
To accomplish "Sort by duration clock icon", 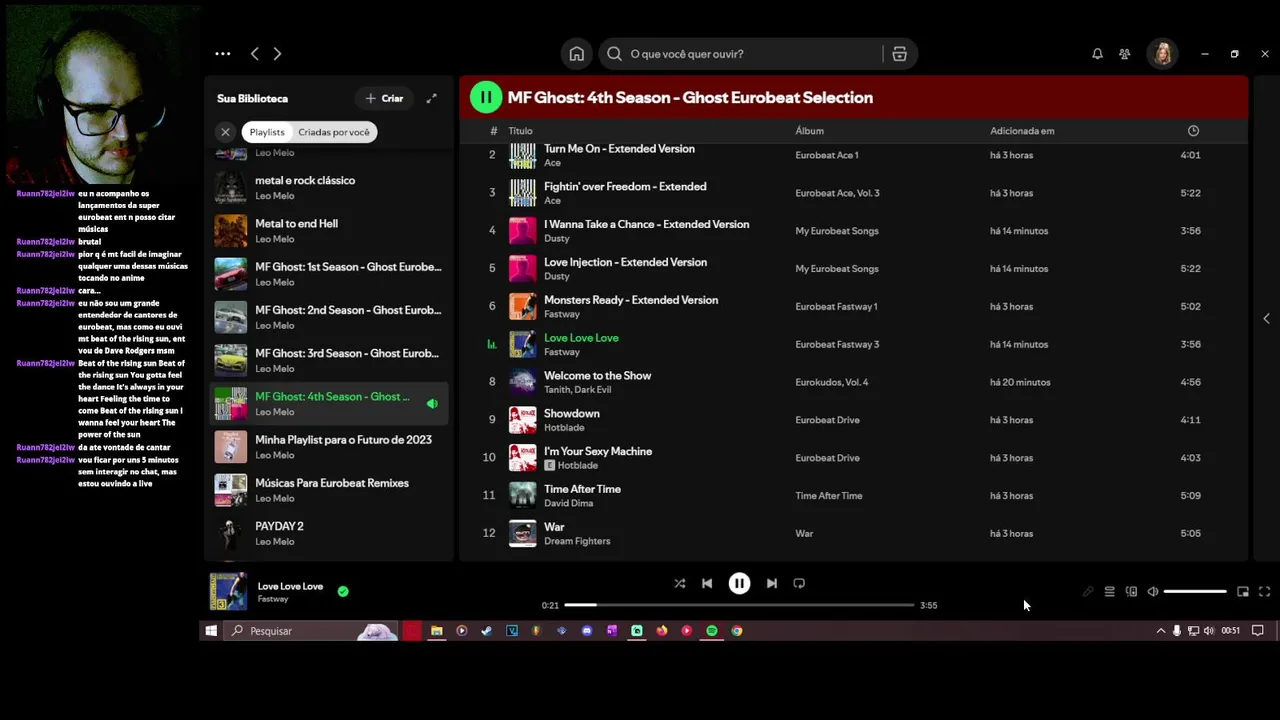I will click(1193, 131).
